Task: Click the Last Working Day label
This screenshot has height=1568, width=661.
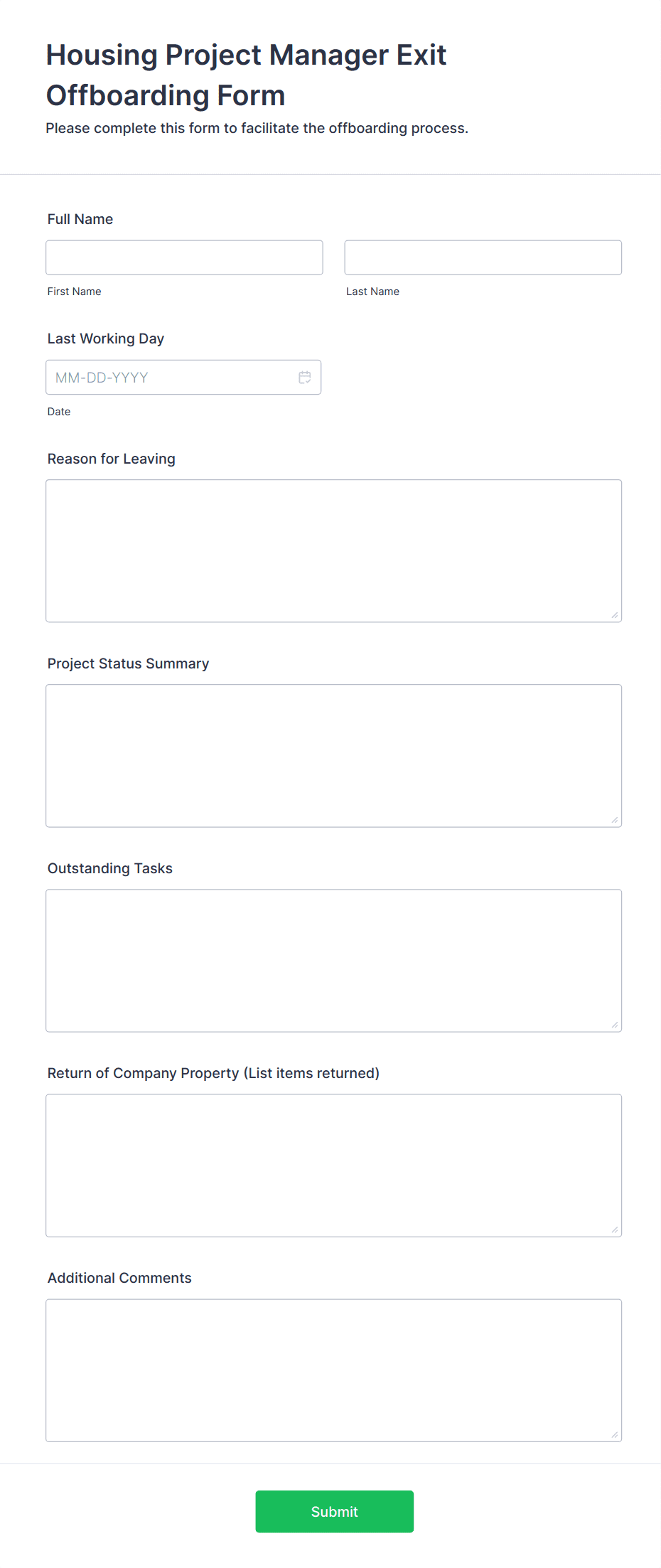Action: [x=105, y=338]
